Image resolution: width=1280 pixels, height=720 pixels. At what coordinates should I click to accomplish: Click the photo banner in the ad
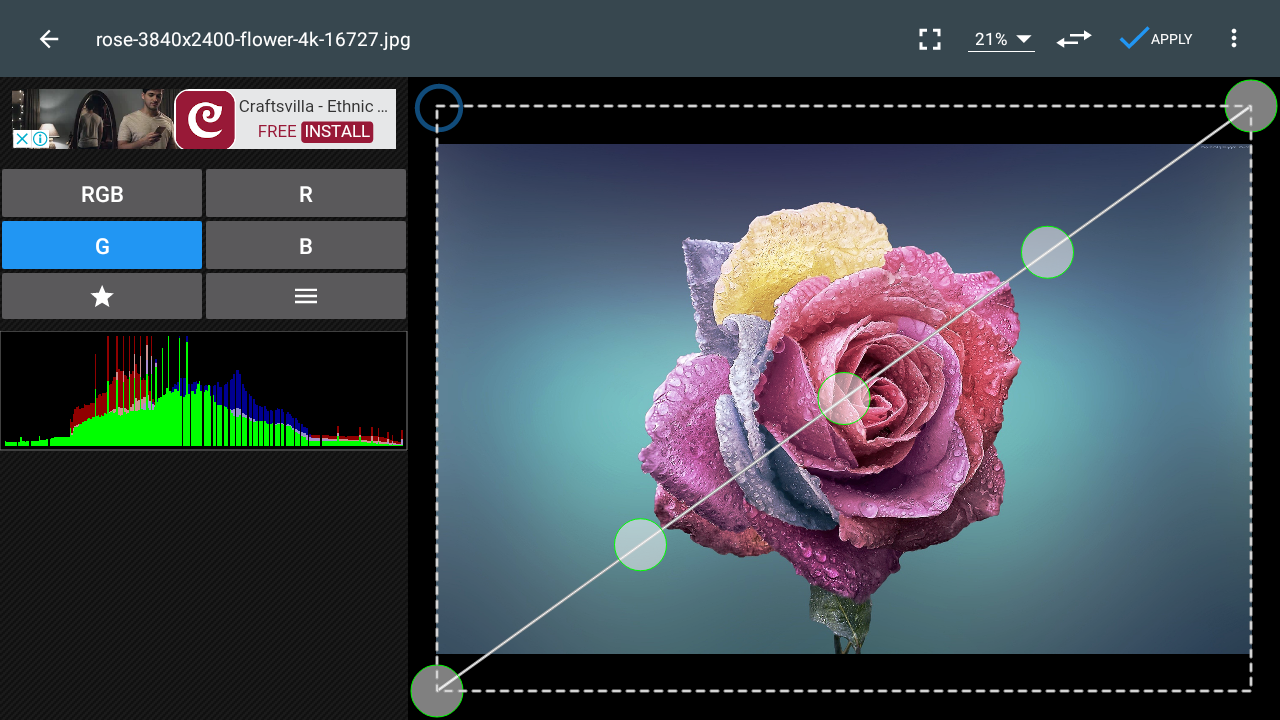[93, 119]
